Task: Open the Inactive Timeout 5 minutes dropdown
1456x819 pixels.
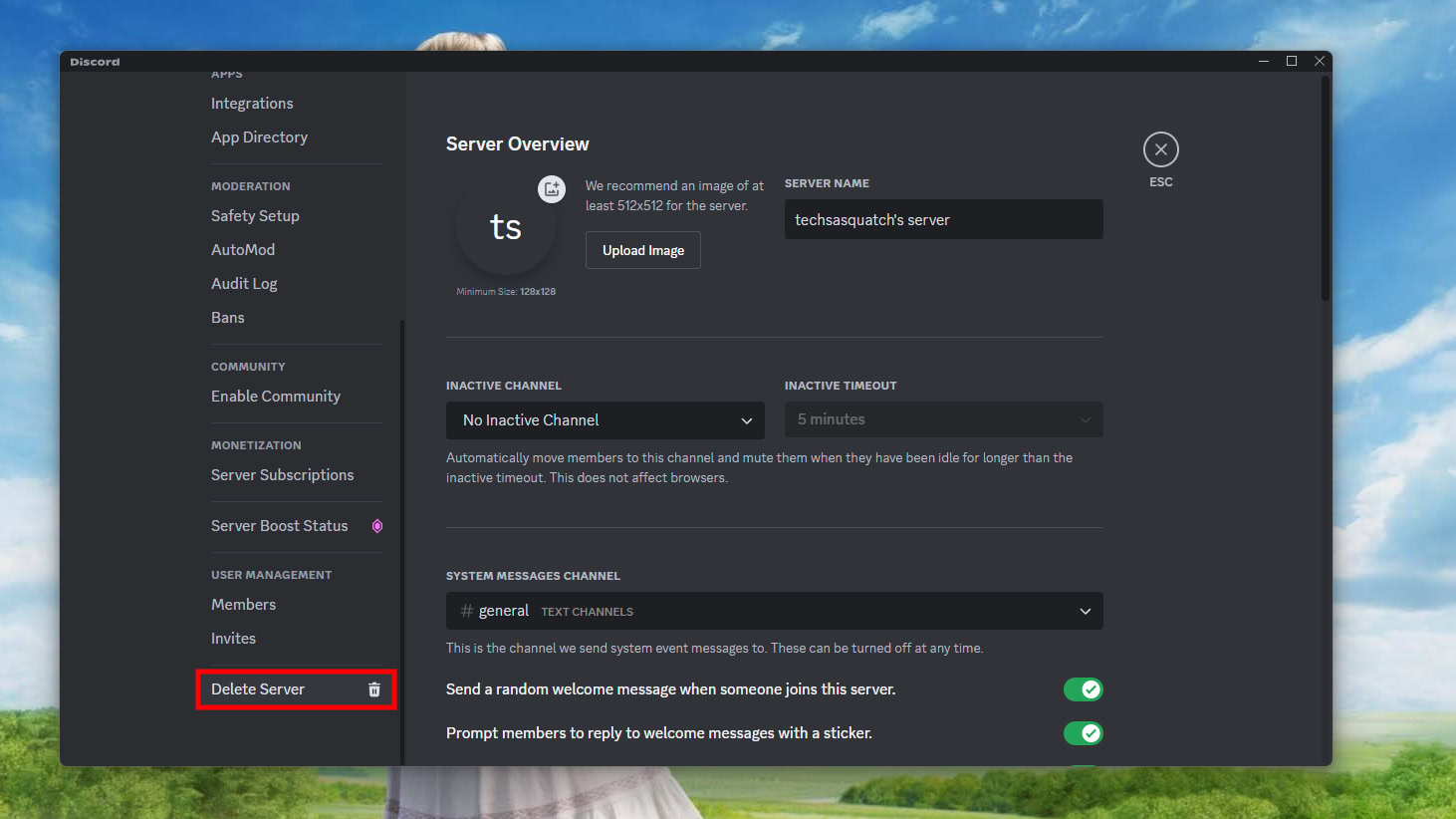Action: 944,419
